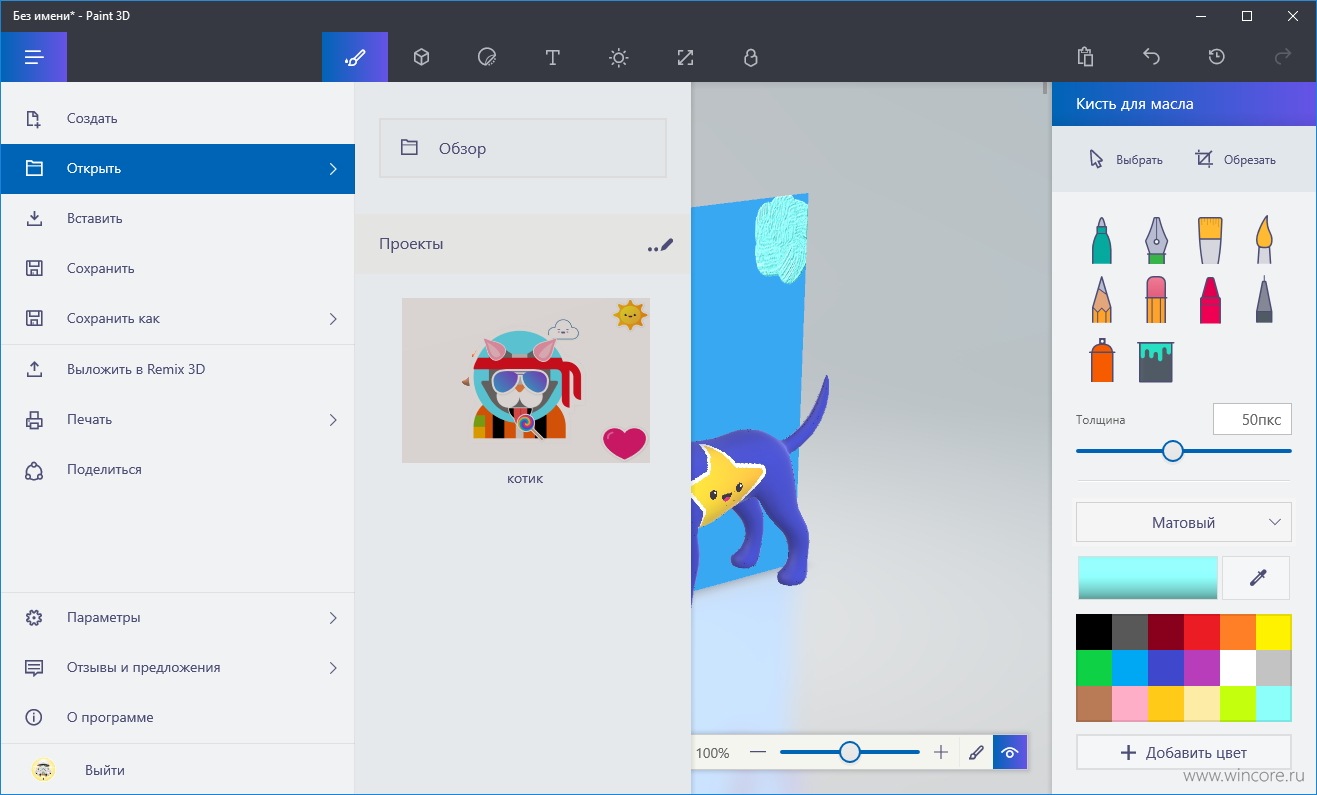The height and width of the screenshot is (795, 1317).
Task: Pick the black color swatch
Action: click(x=1094, y=633)
